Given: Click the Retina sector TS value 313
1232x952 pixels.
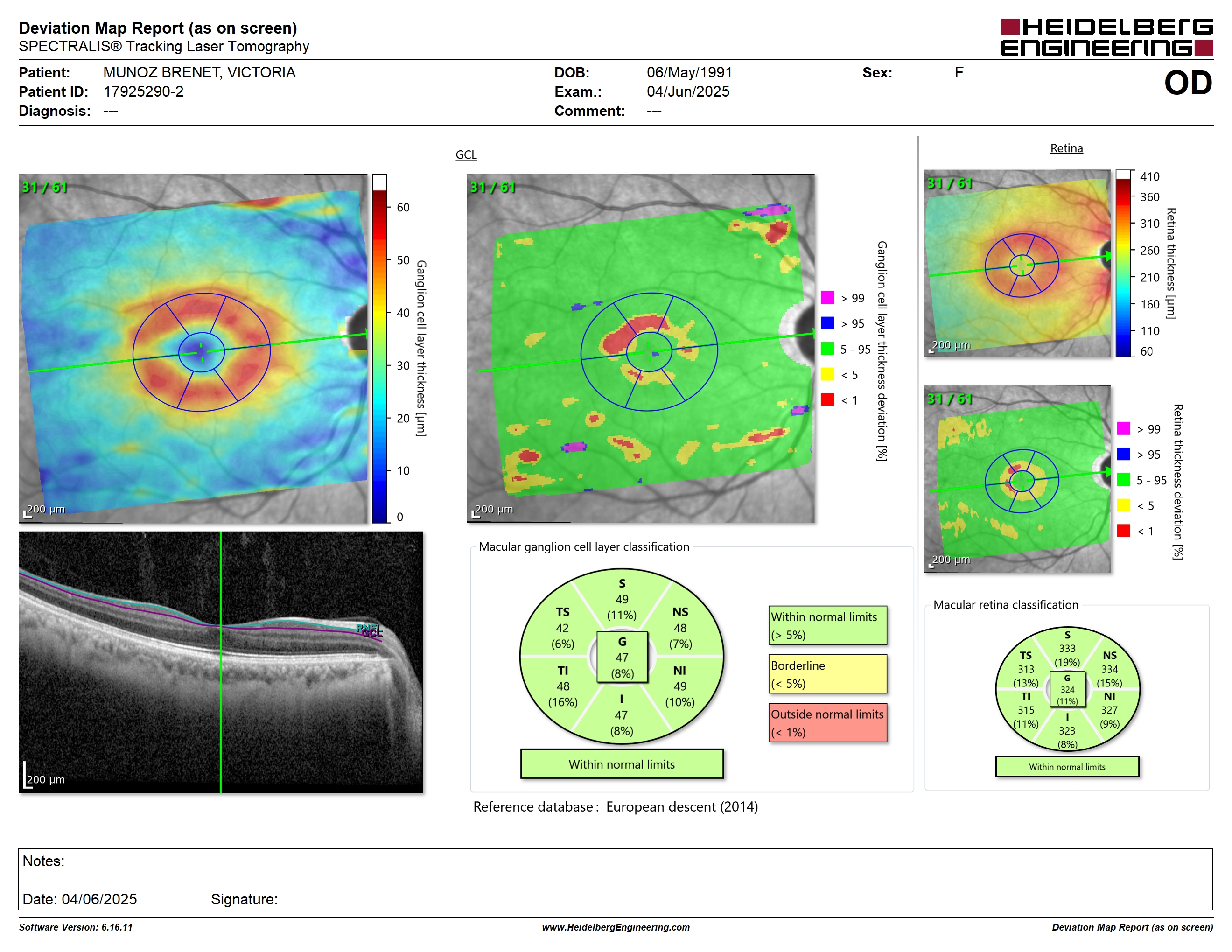Looking at the screenshot, I should click(x=1026, y=669).
